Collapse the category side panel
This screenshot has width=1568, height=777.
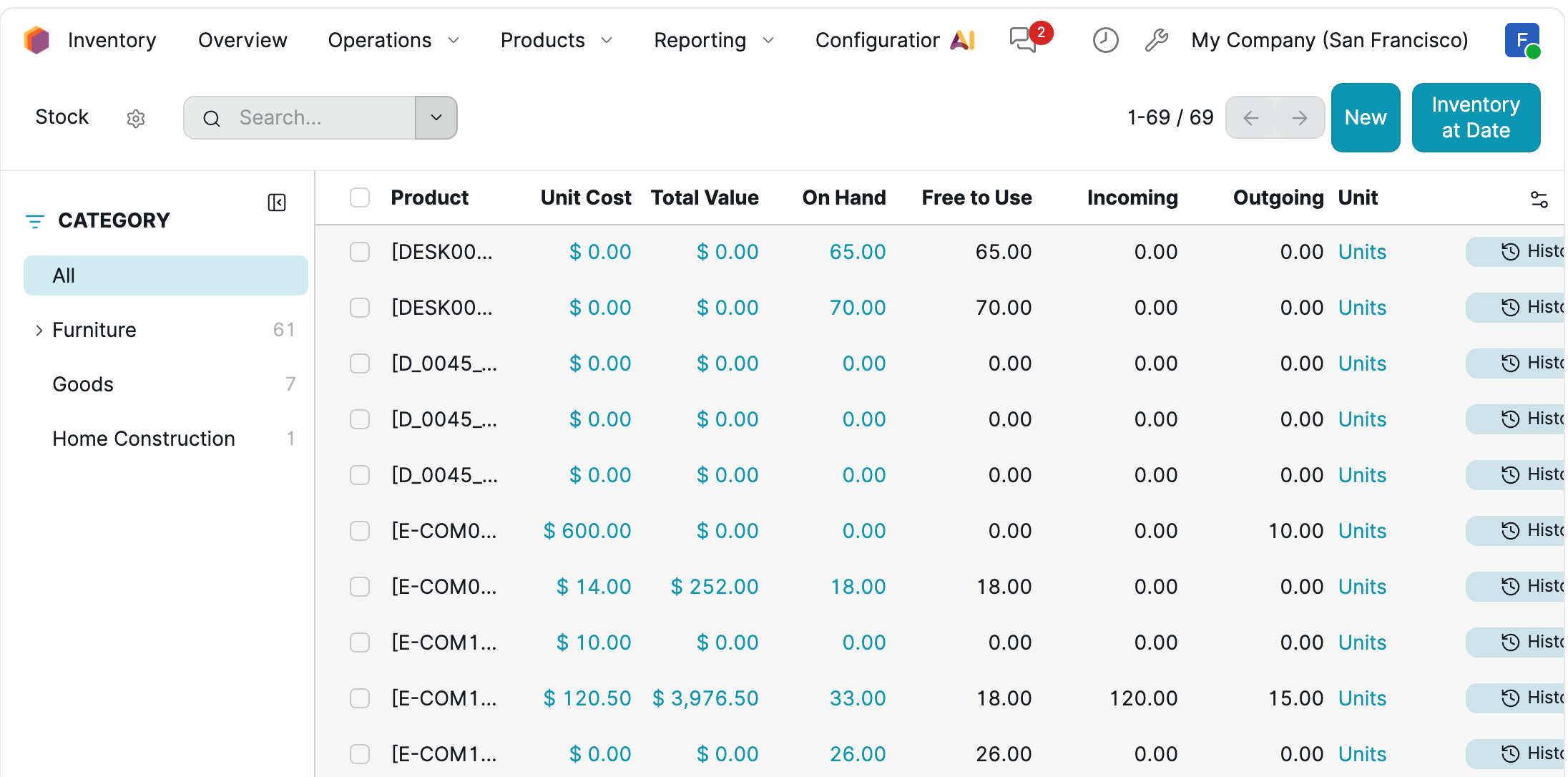(277, 202)
